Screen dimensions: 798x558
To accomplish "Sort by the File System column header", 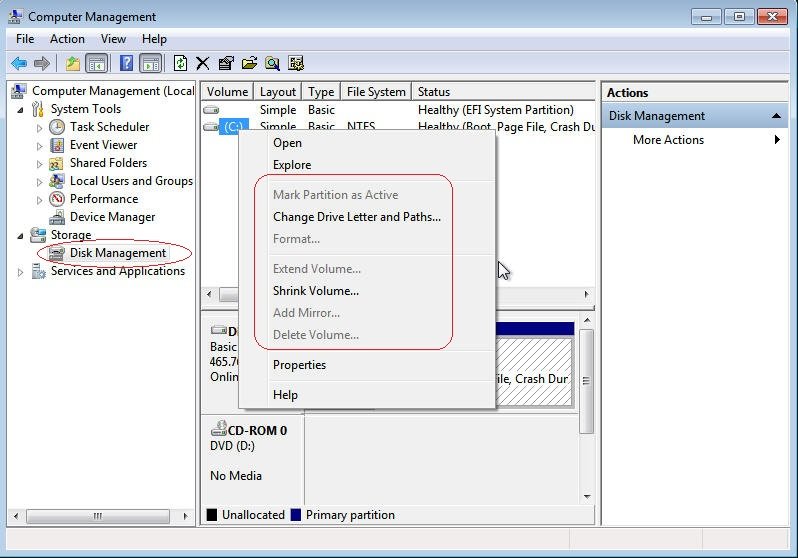I will 376,92.
